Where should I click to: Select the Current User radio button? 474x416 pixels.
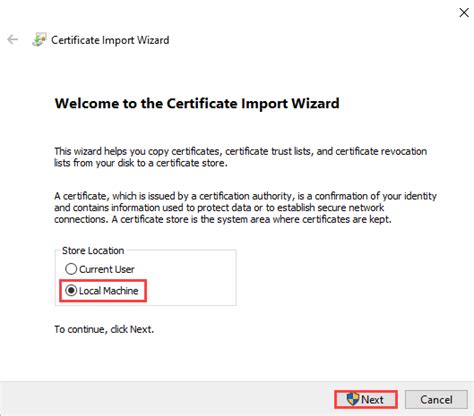tap(71, 269)
